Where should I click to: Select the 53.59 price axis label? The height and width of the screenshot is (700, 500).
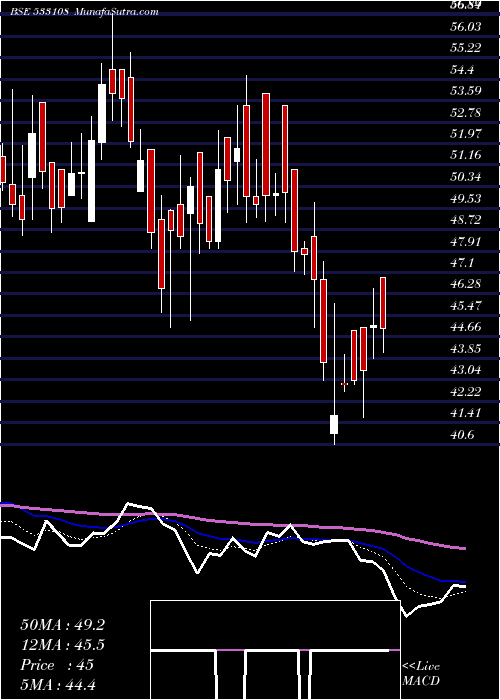[465, 91]
